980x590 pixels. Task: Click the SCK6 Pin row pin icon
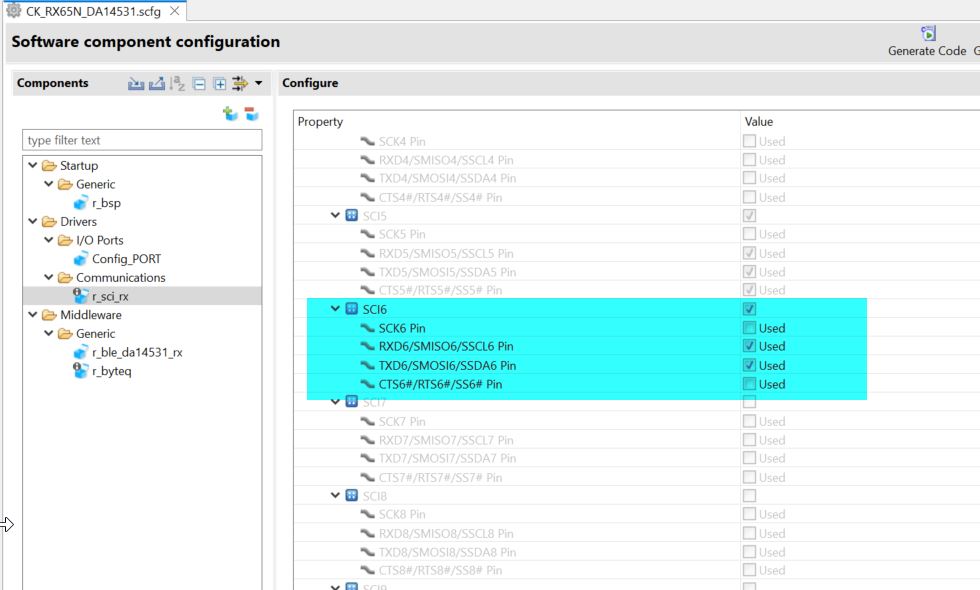(x=368, y=328)
